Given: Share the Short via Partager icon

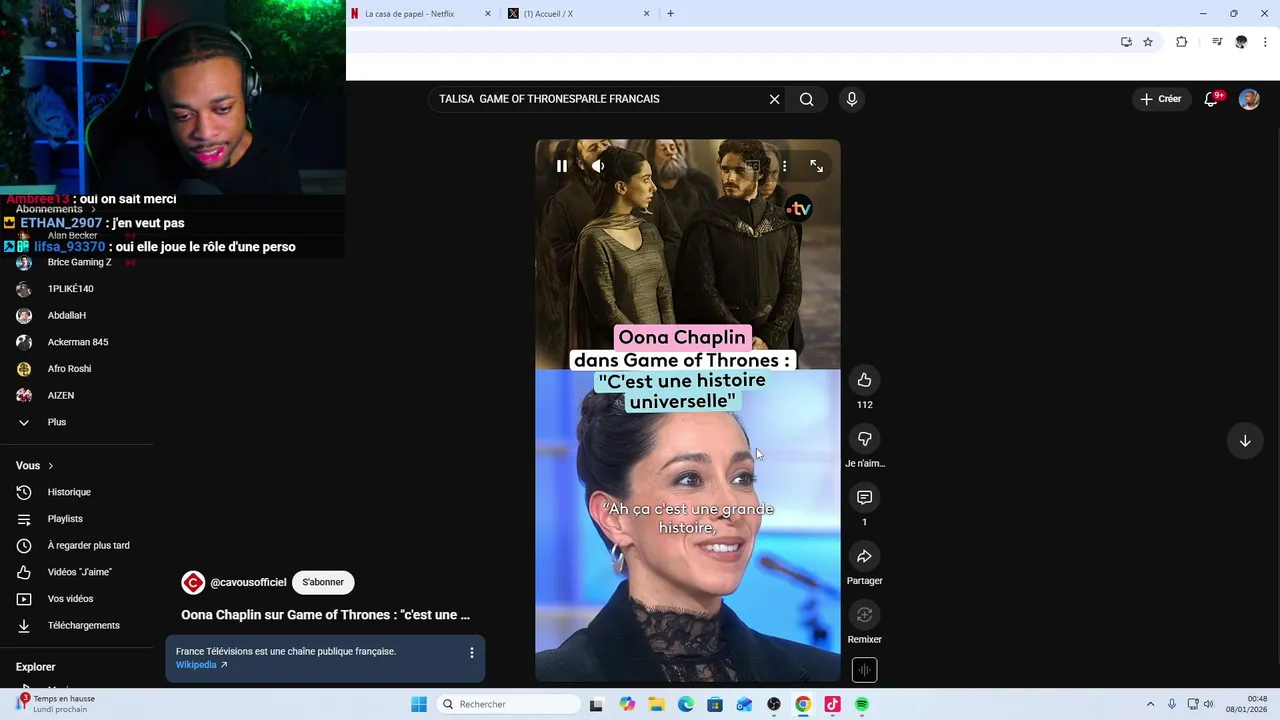Looking at the screenshot, I should (x=864, y=556).
